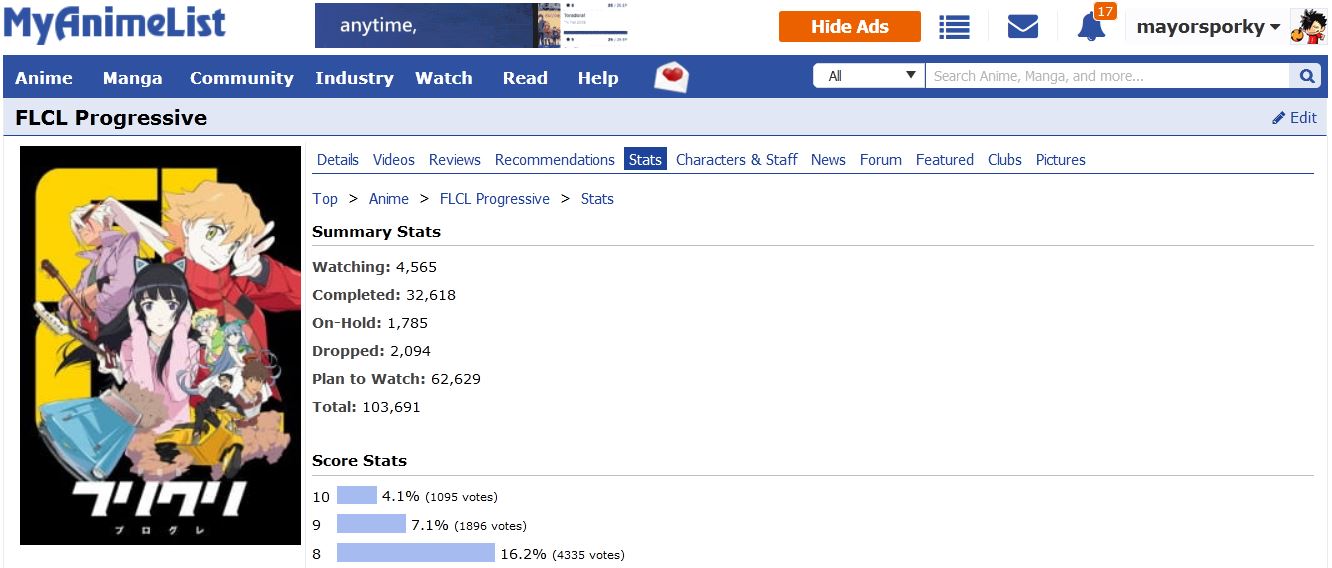1332x568 pixels.
Task: Switch to the Reviews tab
Action: pyautogui.click(x=455, y=160)
